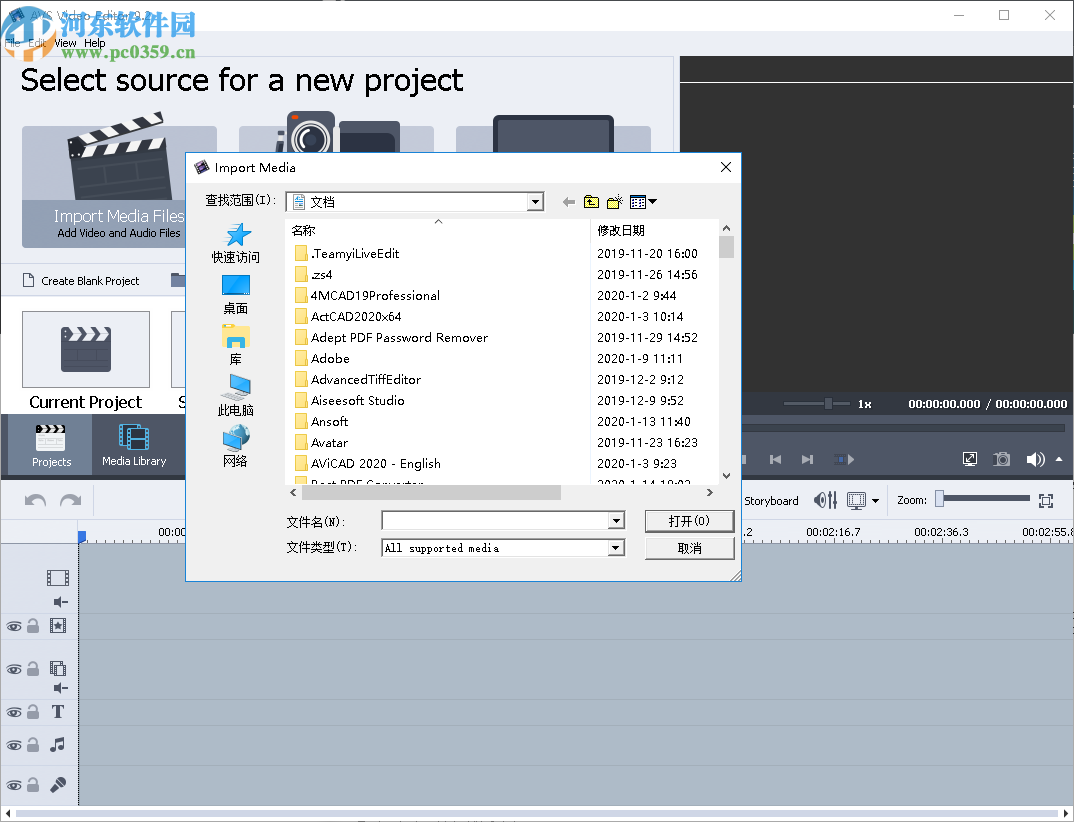Take a snapshot with the camera icon
1074x822 pixels.
(x=1002, y=459)
